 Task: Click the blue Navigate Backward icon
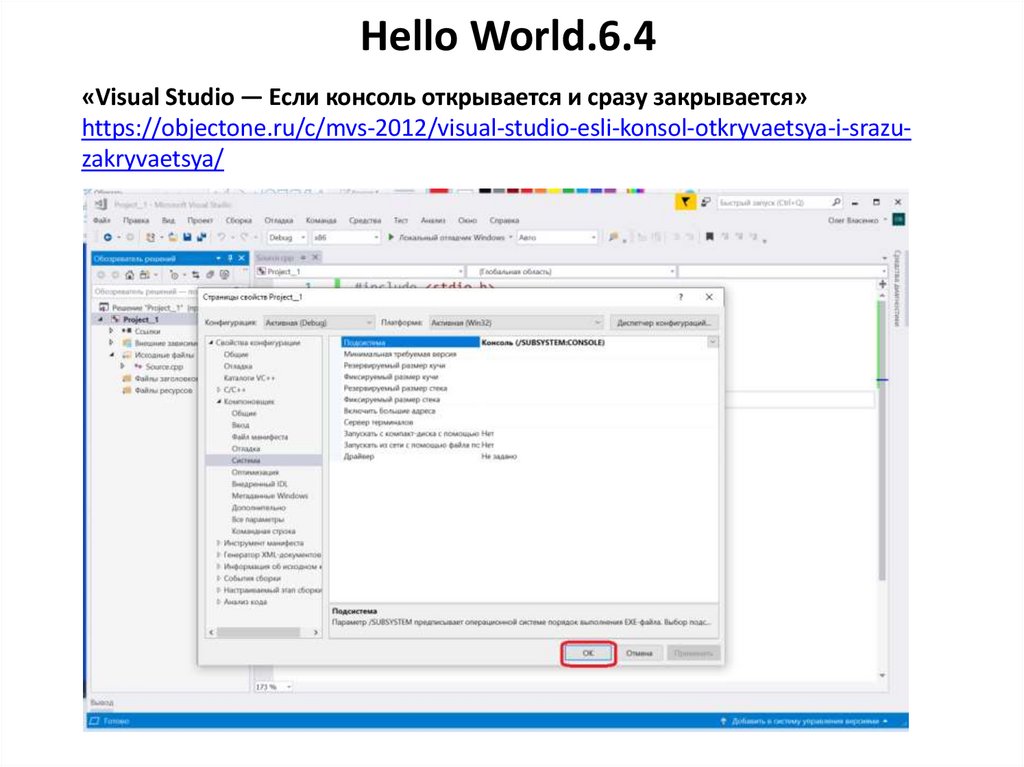pos(108,237)
